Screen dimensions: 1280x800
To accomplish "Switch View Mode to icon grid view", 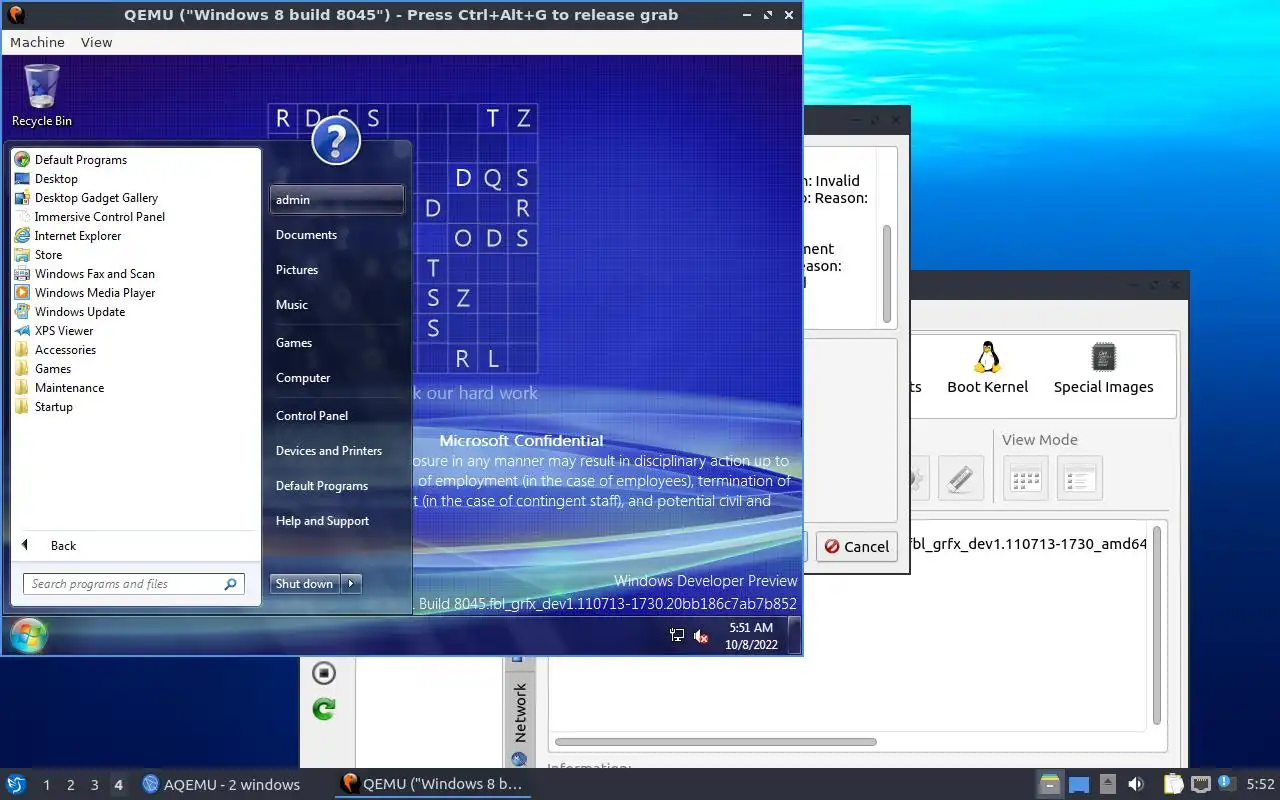I will [x=1025, y=478].
